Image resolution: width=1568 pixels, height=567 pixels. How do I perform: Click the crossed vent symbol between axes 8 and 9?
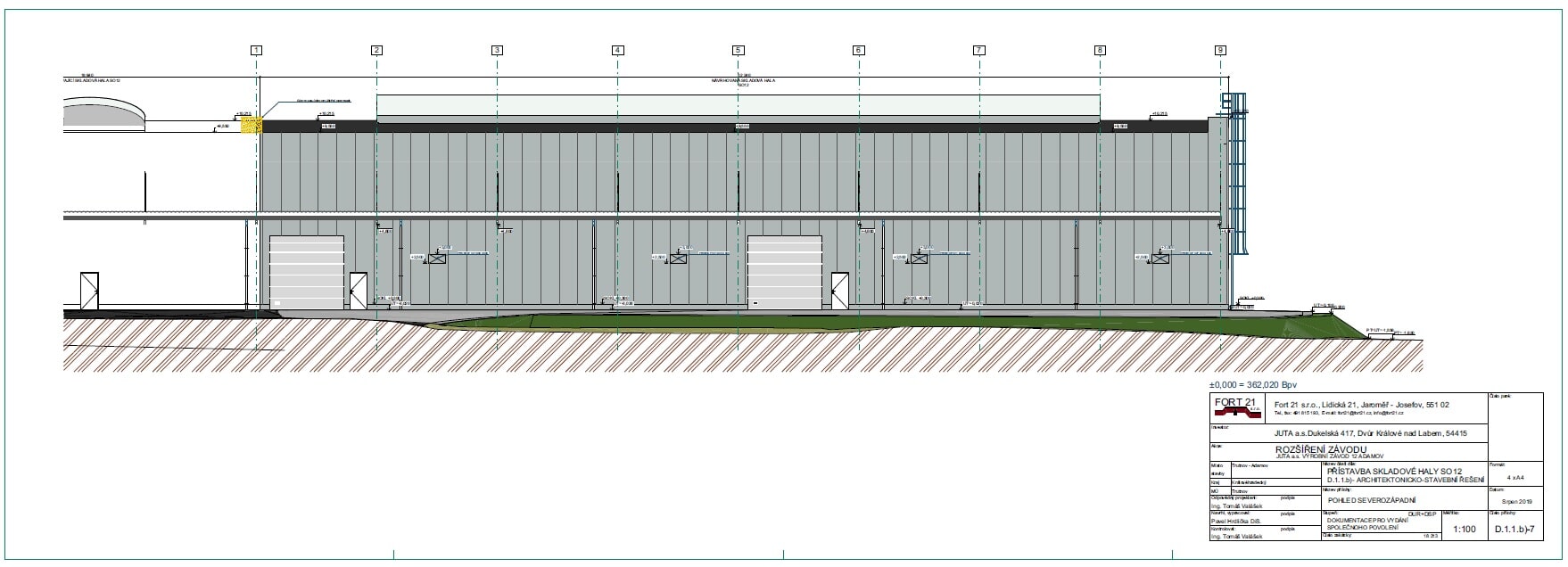click(x=1160, y=259)
